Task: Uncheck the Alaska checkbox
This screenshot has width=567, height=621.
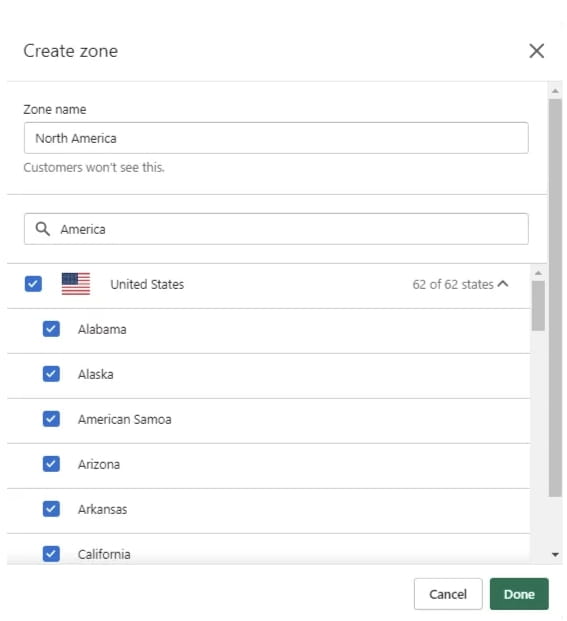Action: [51, 373]
